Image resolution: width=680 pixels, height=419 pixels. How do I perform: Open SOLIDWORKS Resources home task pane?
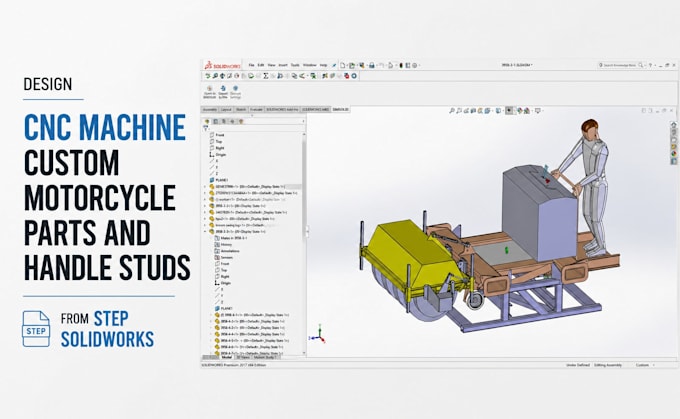pos(673,125)
